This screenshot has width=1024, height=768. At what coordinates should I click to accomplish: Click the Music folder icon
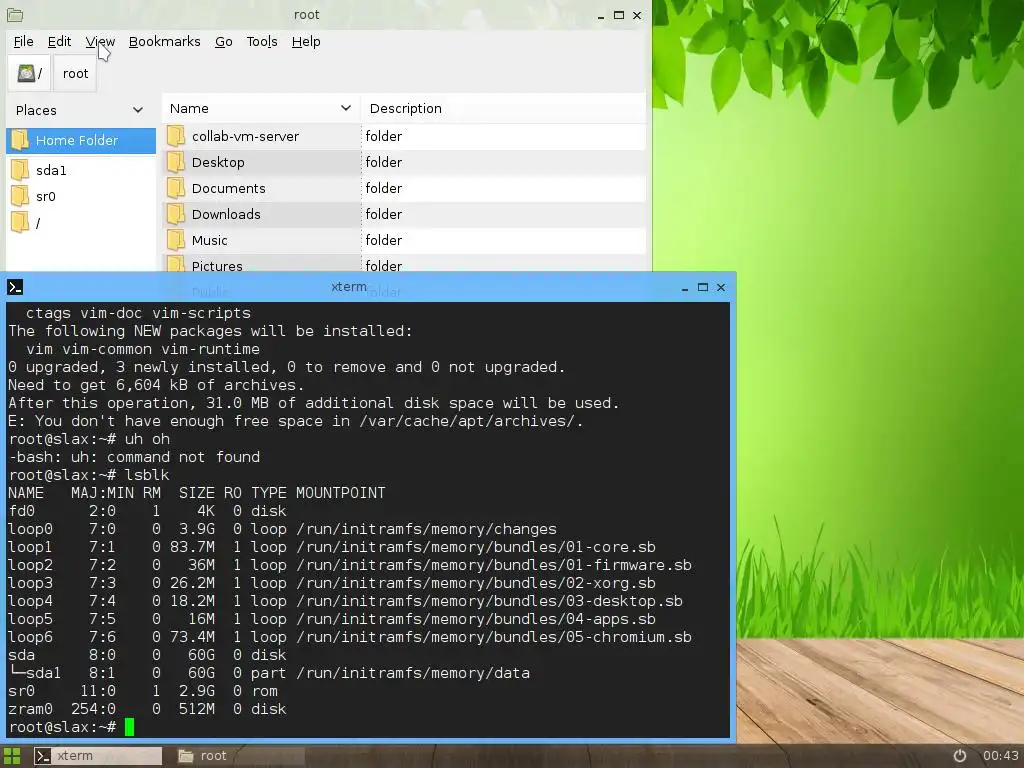point(176,240)
